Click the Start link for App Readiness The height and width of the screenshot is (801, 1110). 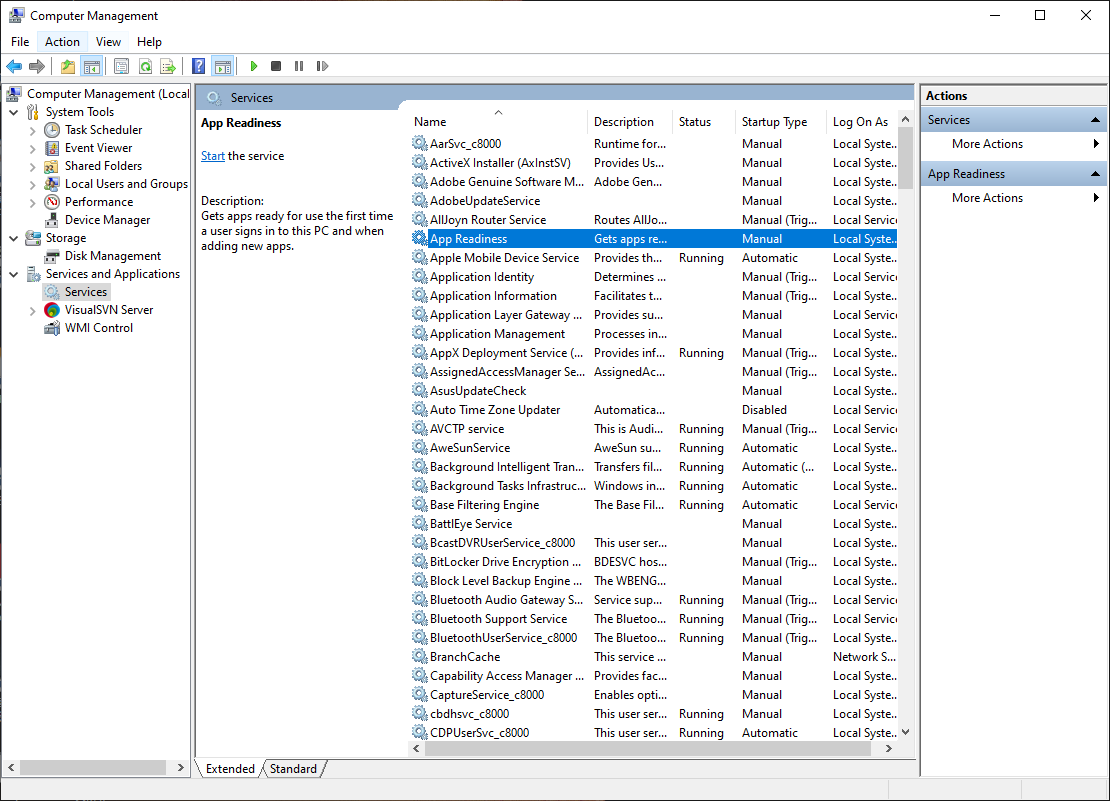[x=213, y=156]
